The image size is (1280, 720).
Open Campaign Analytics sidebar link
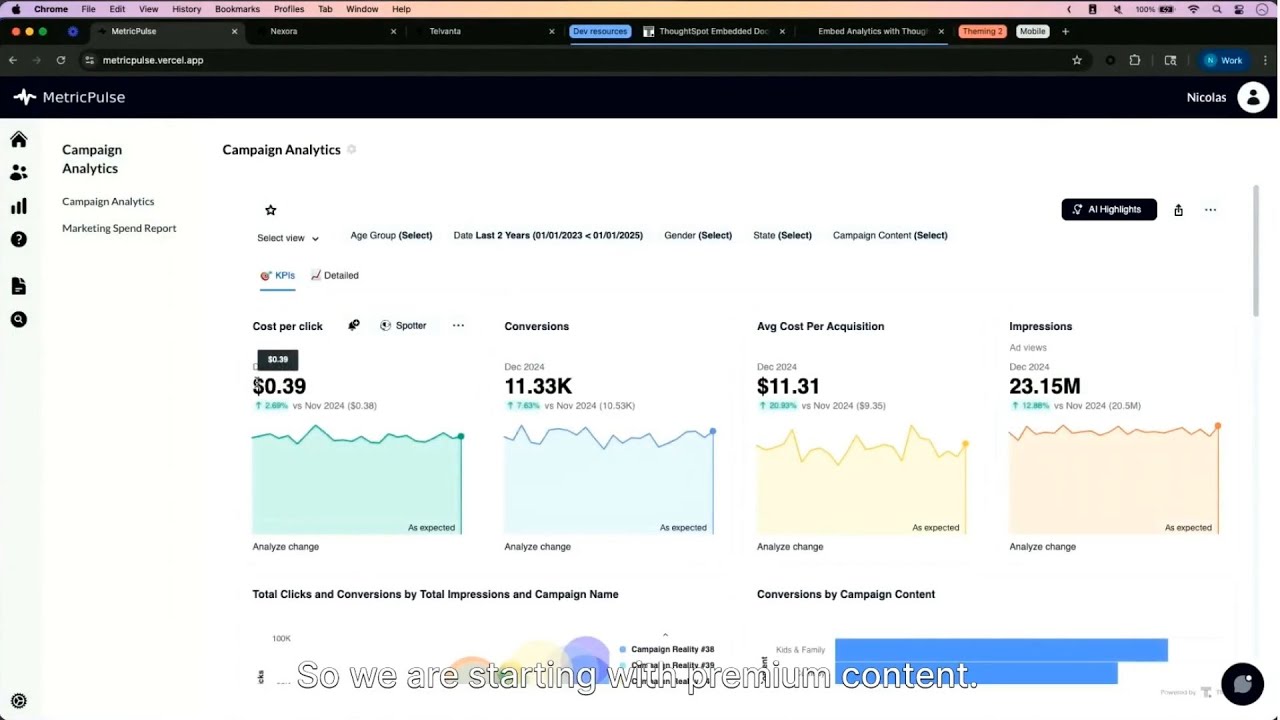pos(108,201)
